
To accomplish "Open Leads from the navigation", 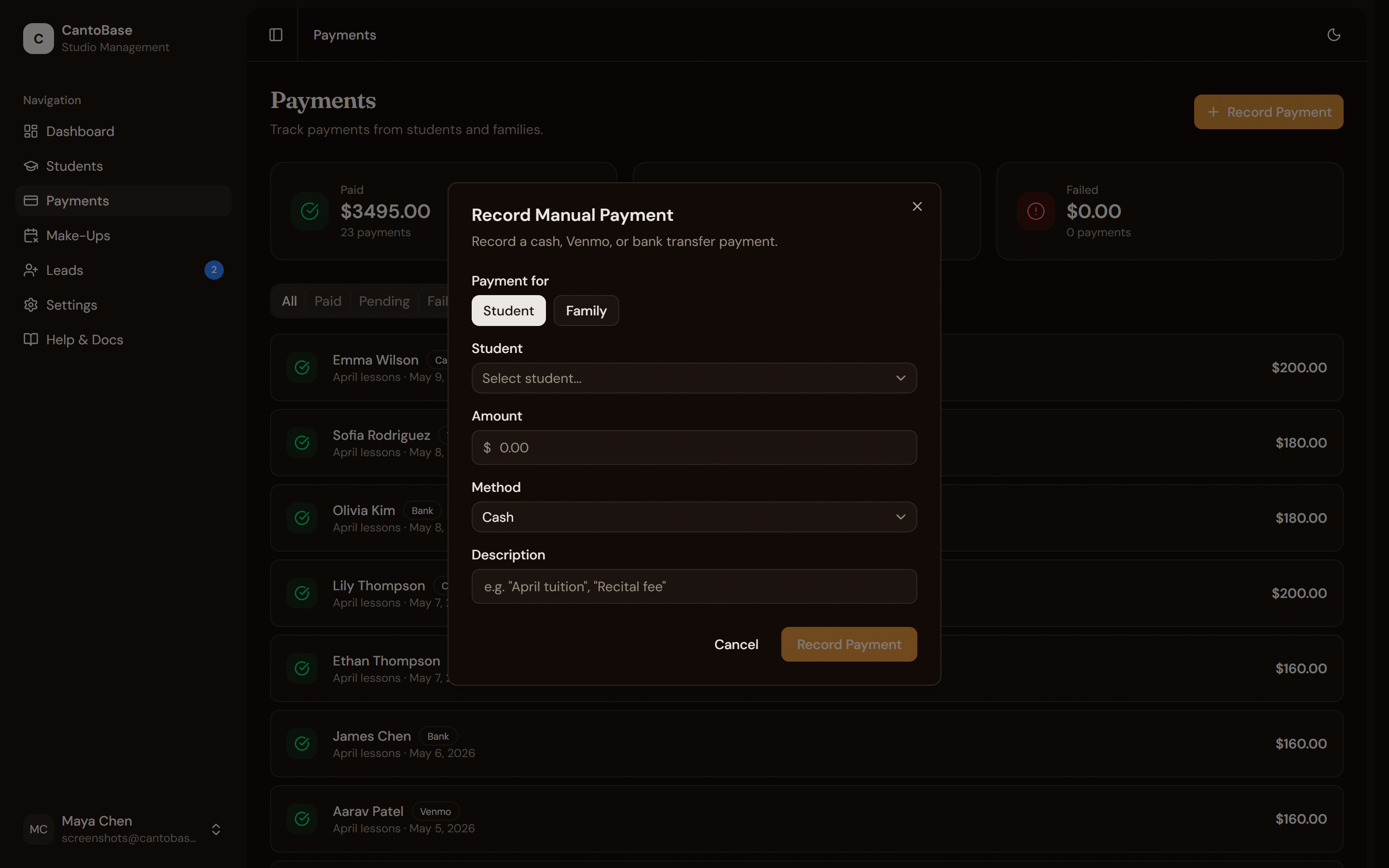I will point(123,271).
